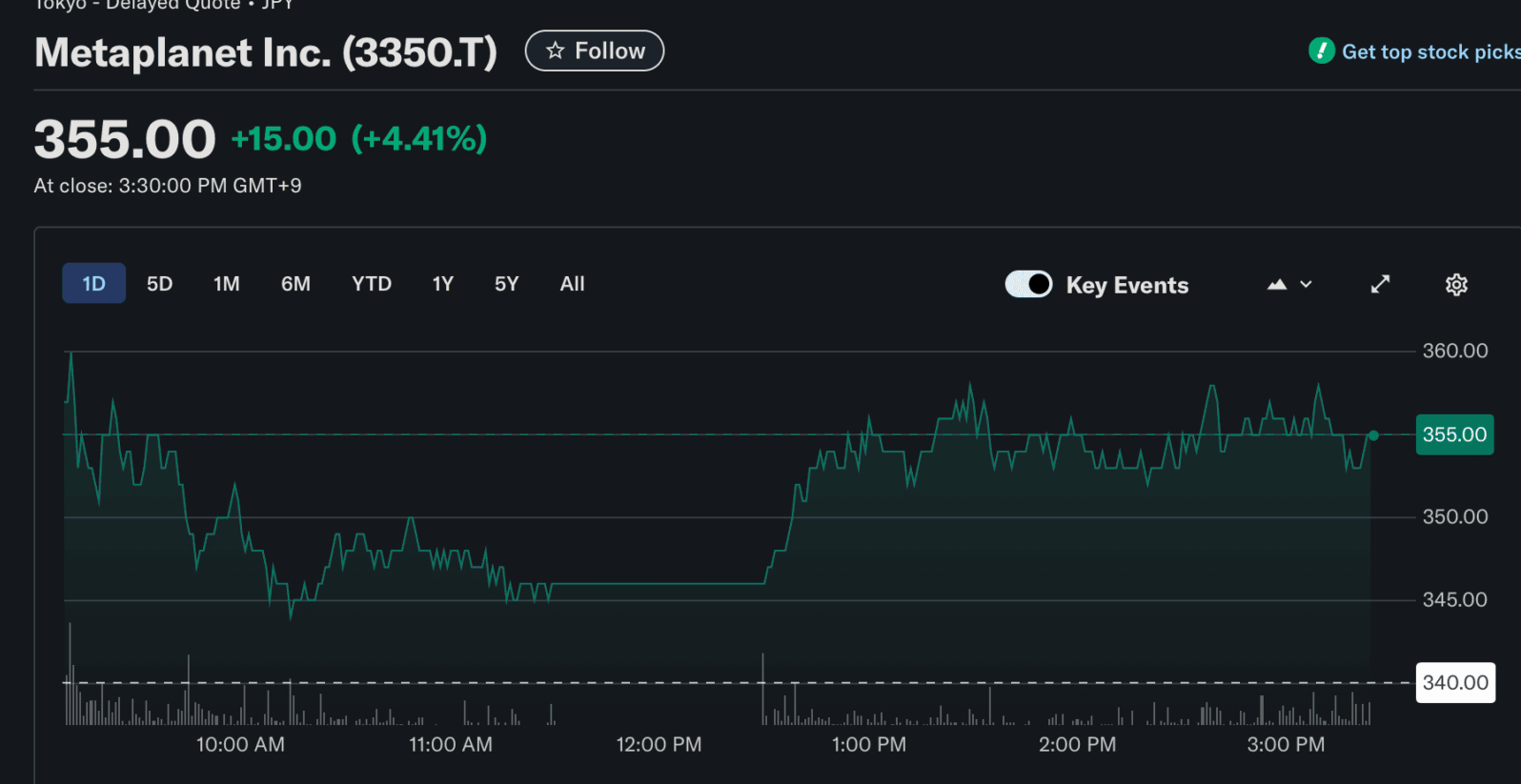
Task: Click the green 355.00 price label on axis
Action: 1454,435
